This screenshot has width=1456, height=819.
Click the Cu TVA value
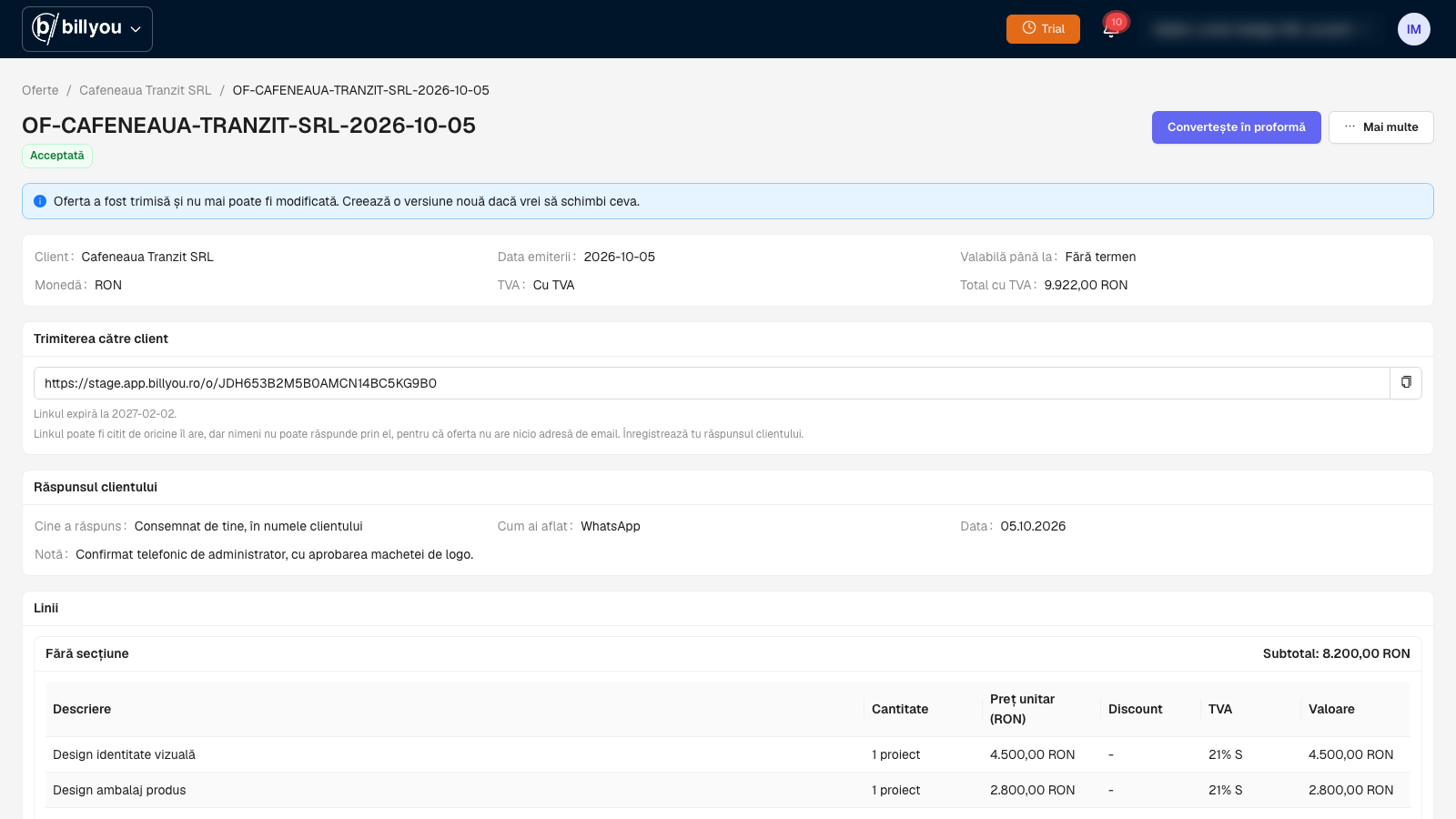pyautogui.click(x=553, y=285)
